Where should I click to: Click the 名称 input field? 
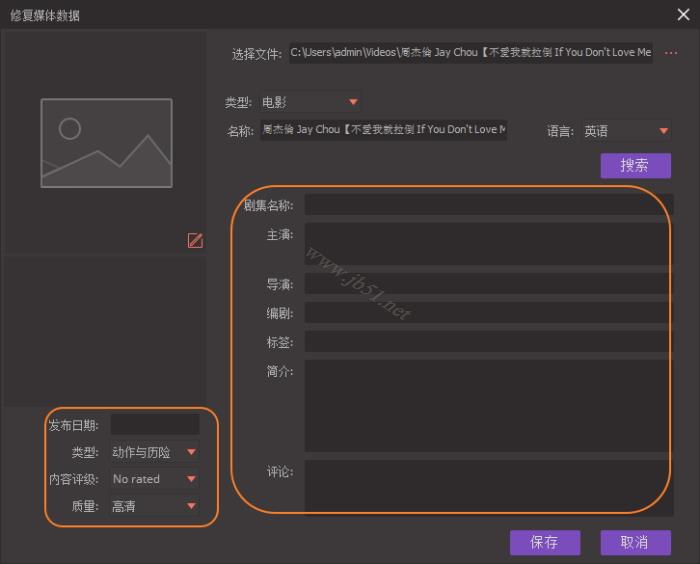pyautogui.click(x=383, y=130)
